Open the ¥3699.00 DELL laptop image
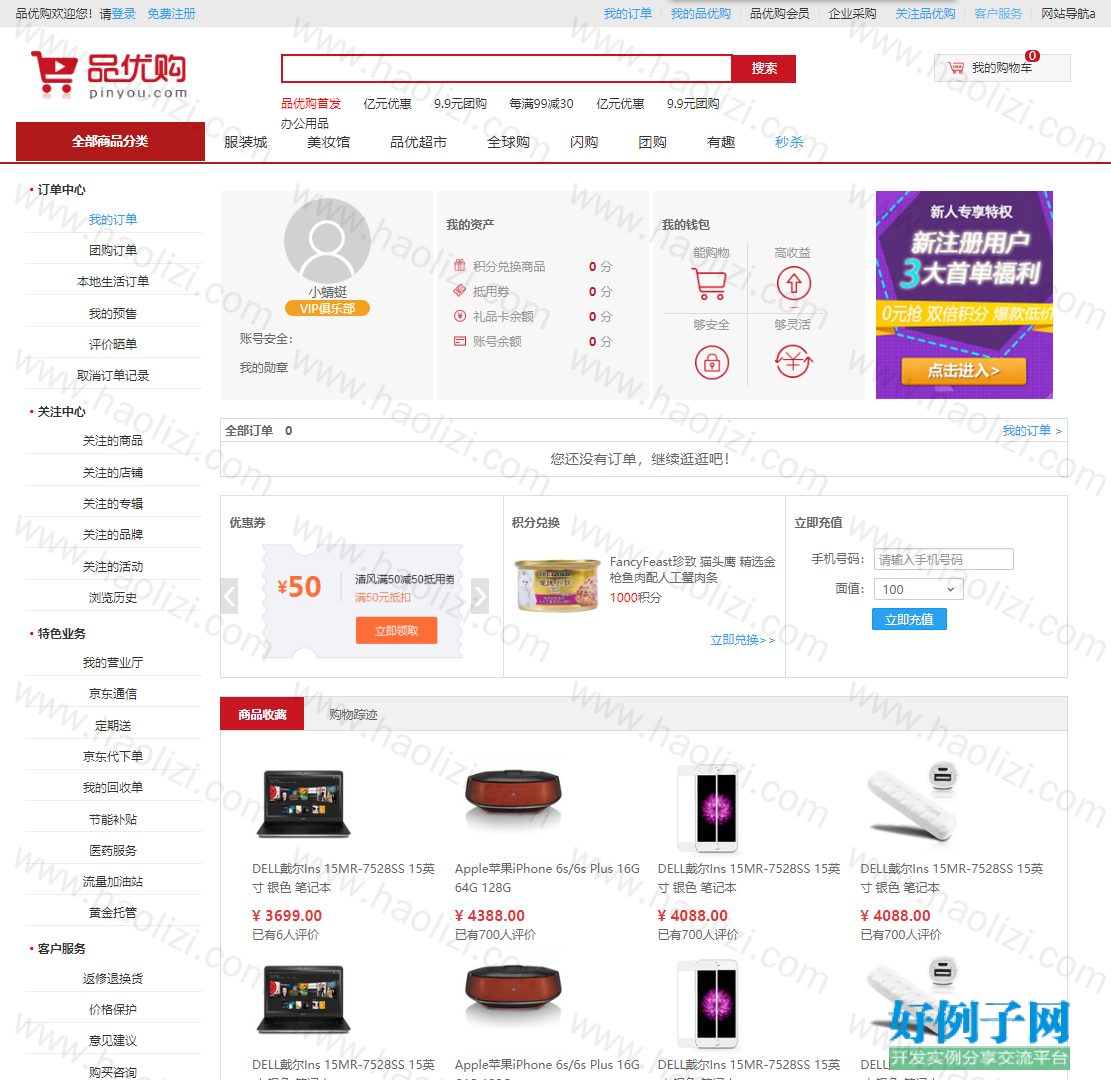1111x1080 pixels. (x=303, y=804)
